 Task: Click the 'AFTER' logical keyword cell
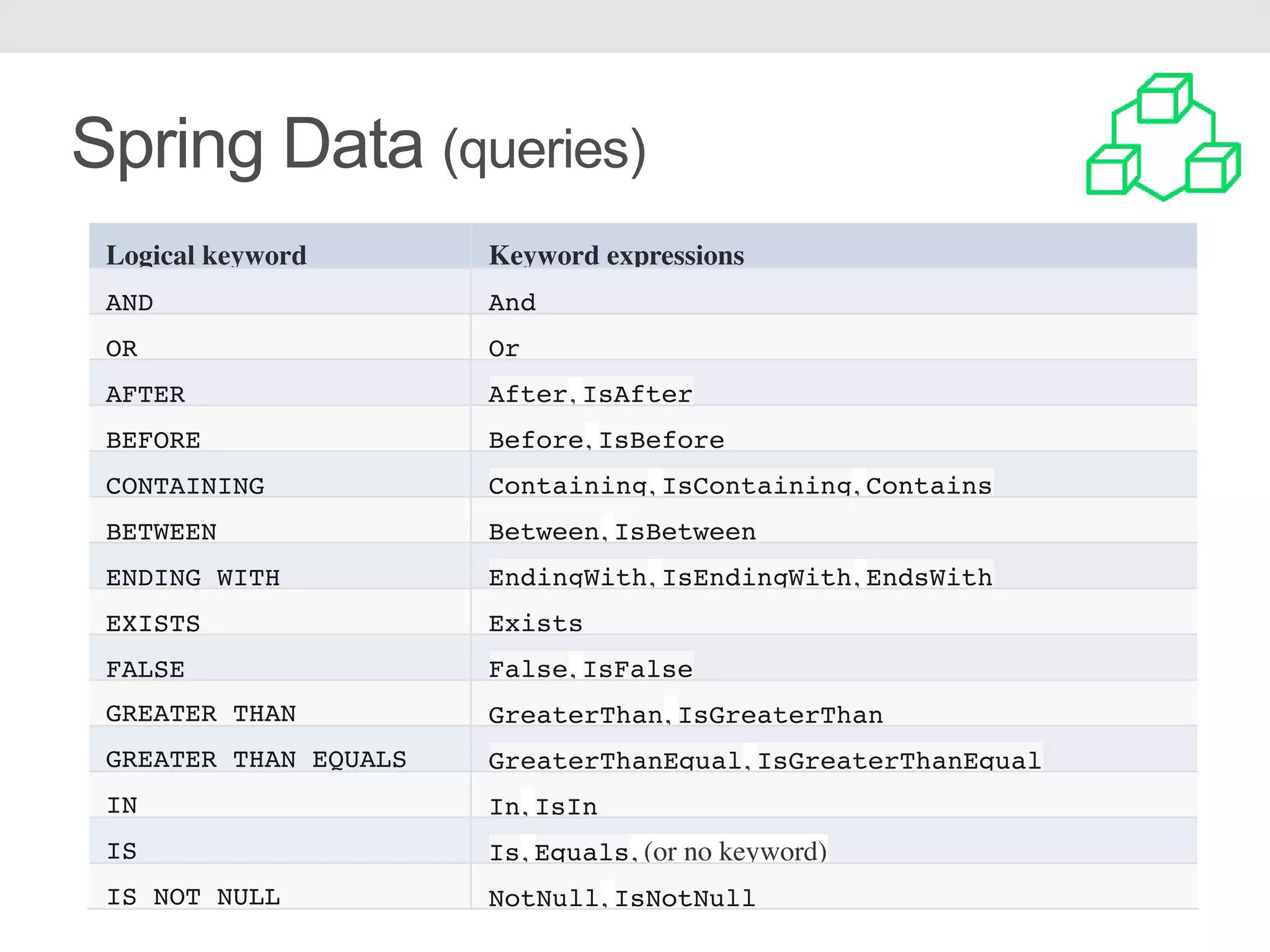pyautogui.click(x=280, y=383)
